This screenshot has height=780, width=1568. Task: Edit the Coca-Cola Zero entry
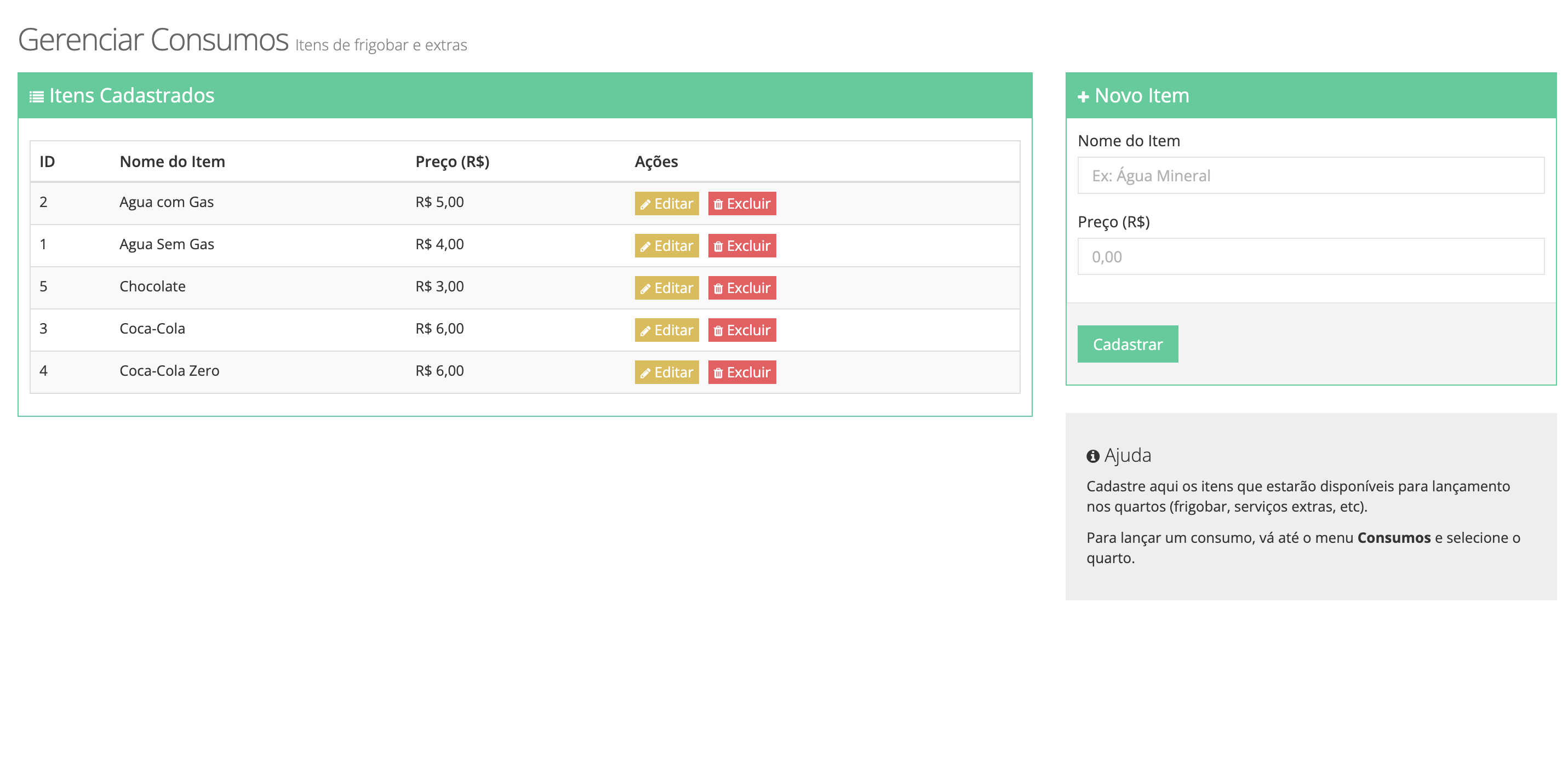pyautogui.click(x=667, y=372)
